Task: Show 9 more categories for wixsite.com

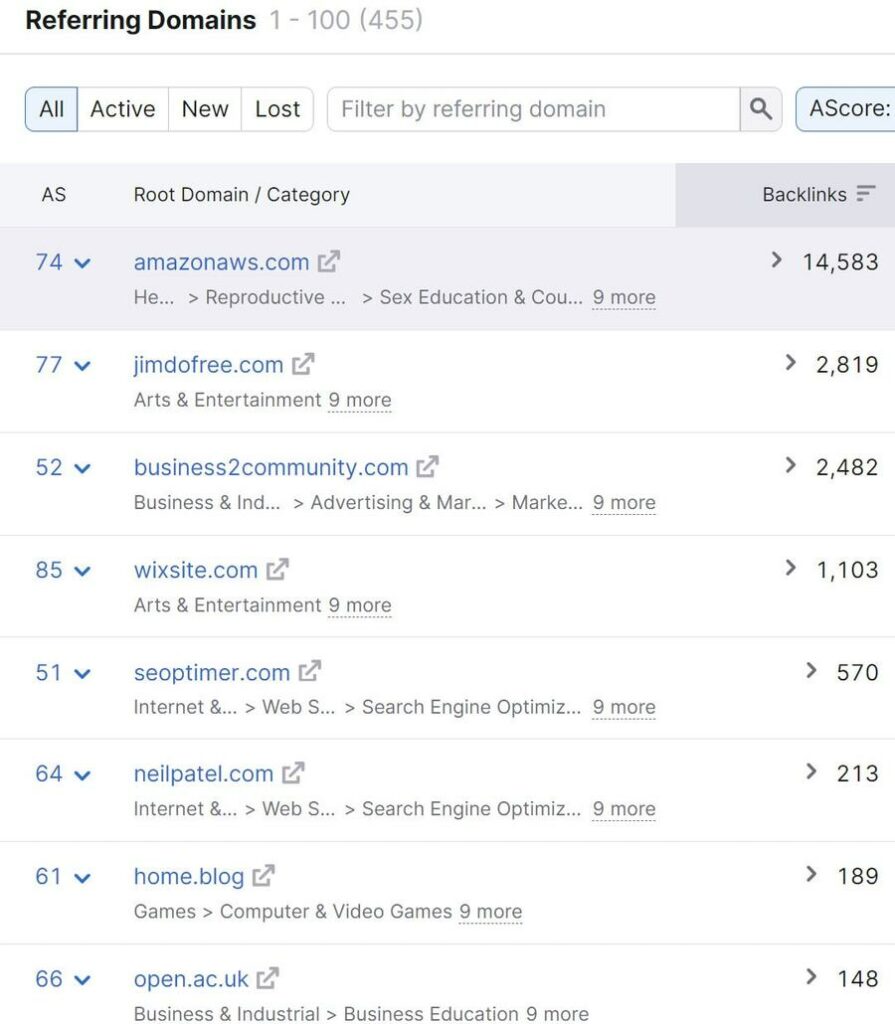Action: click(360, 605)
